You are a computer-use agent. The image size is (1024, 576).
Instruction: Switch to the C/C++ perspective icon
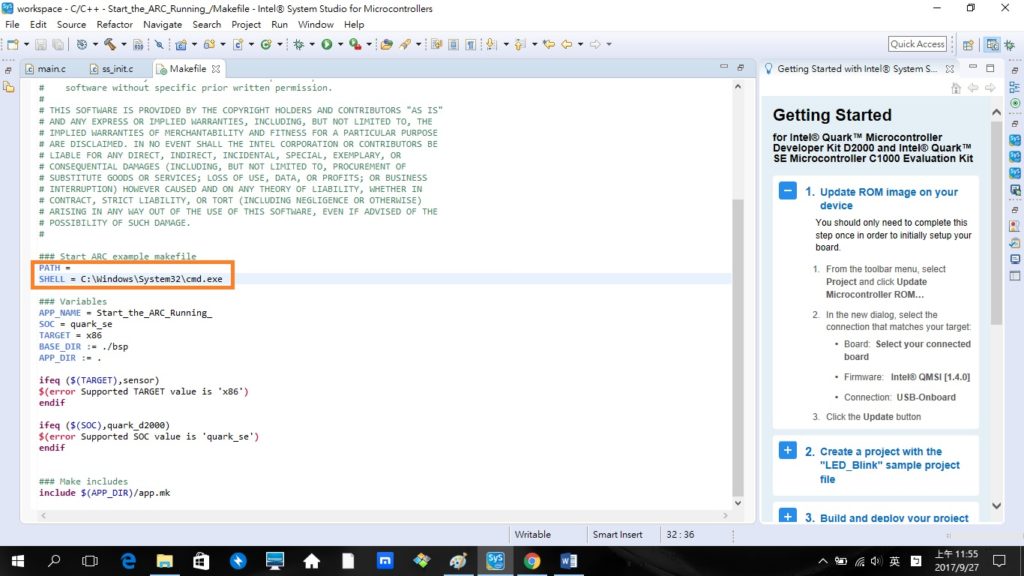coord(992,44)
